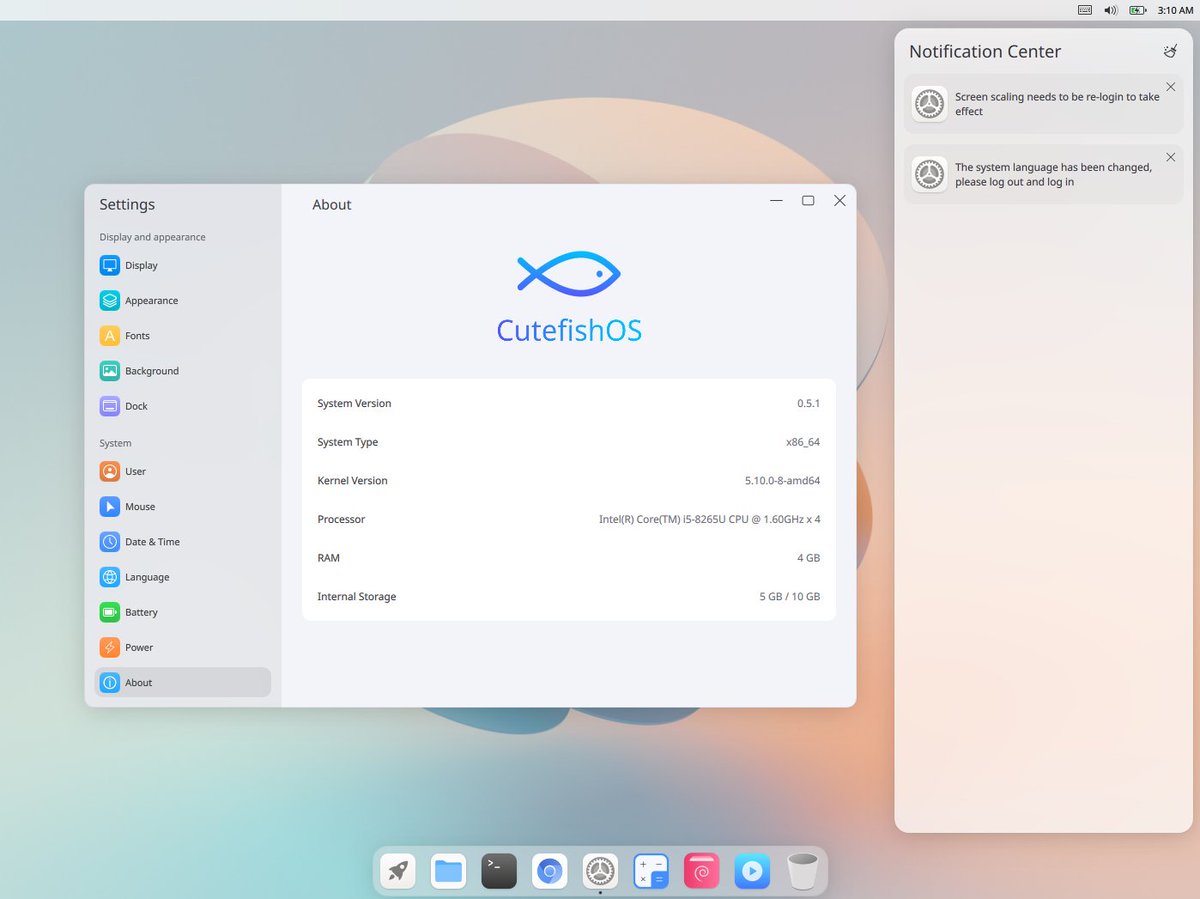Click the keyboard icon in top bar
The width and height of the screenshot is (1200, 899).
1085,10
